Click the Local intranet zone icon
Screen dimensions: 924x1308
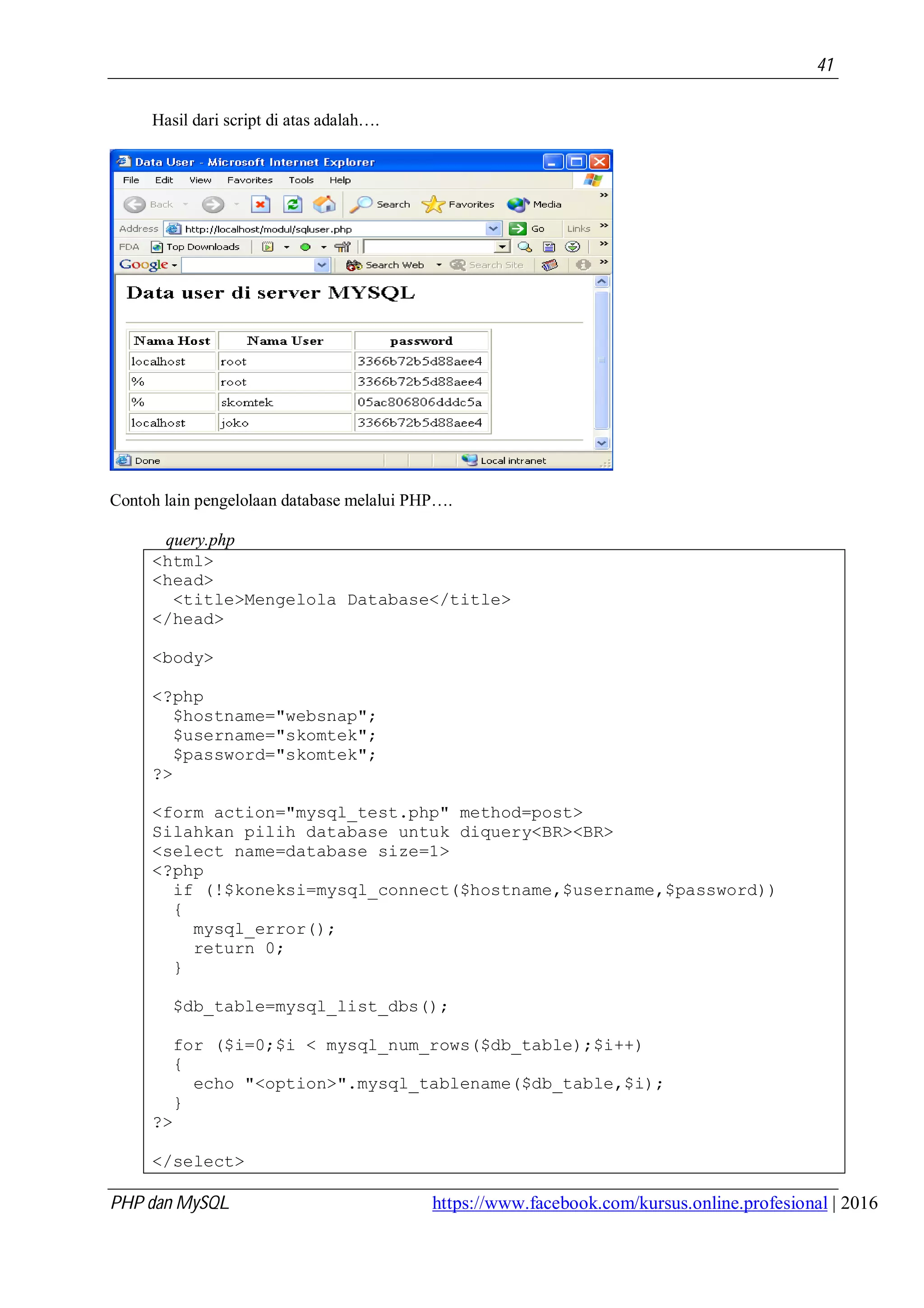(x=470, y=460)
